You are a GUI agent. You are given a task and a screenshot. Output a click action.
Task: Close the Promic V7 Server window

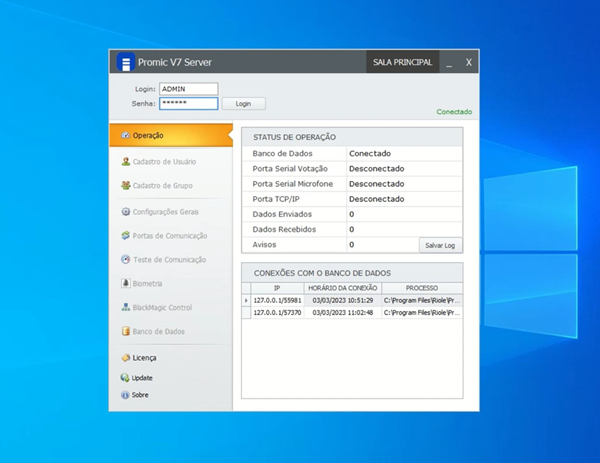click(468, 62)
